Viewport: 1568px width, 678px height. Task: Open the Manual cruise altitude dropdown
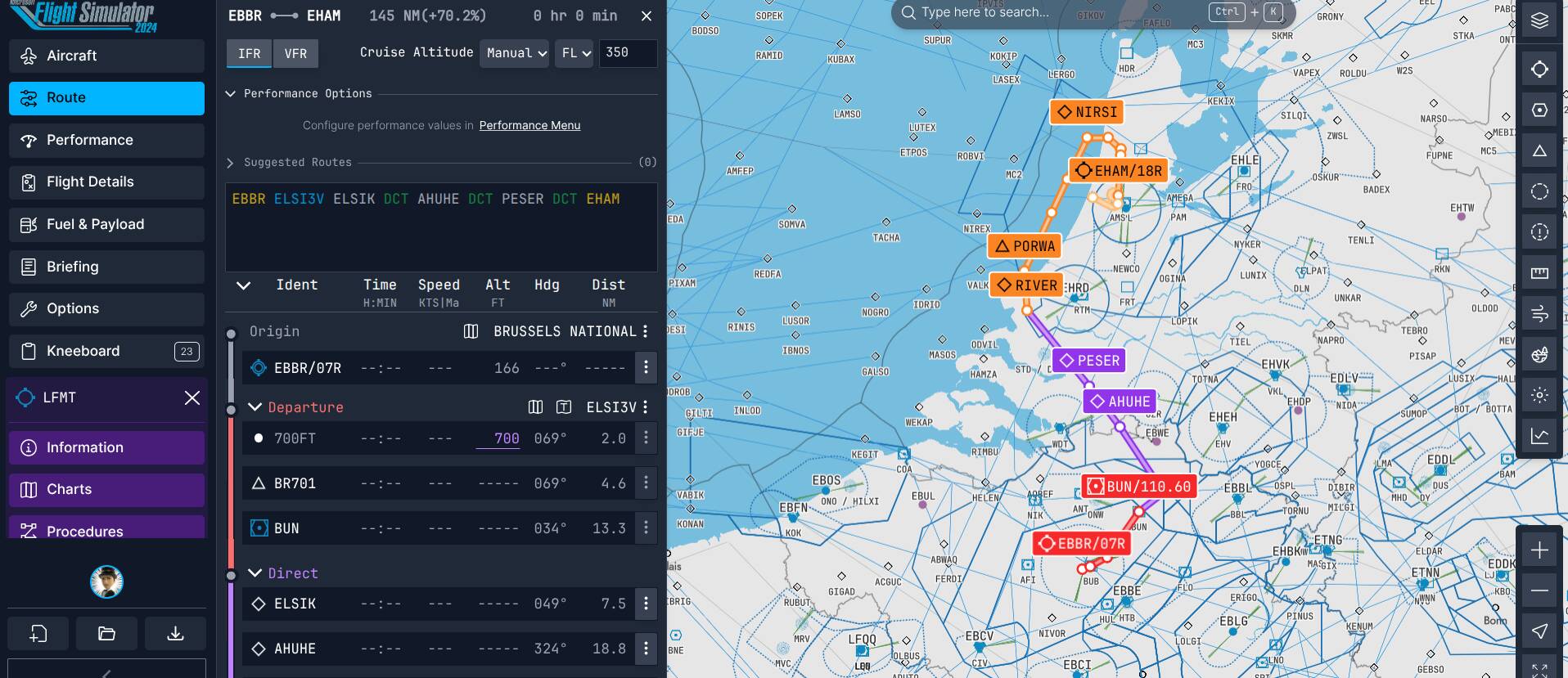tap(515, 53)
